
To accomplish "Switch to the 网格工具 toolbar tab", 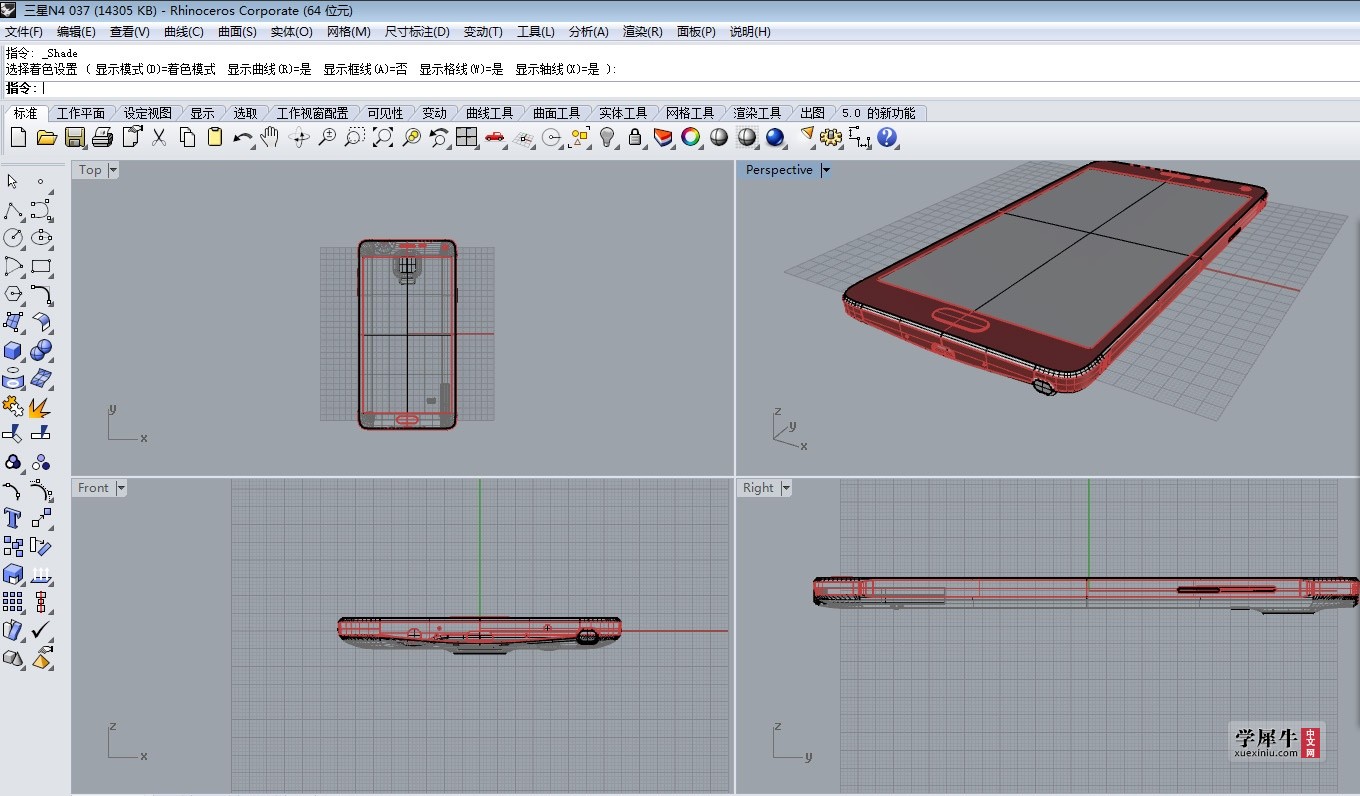I will [690, 113].
